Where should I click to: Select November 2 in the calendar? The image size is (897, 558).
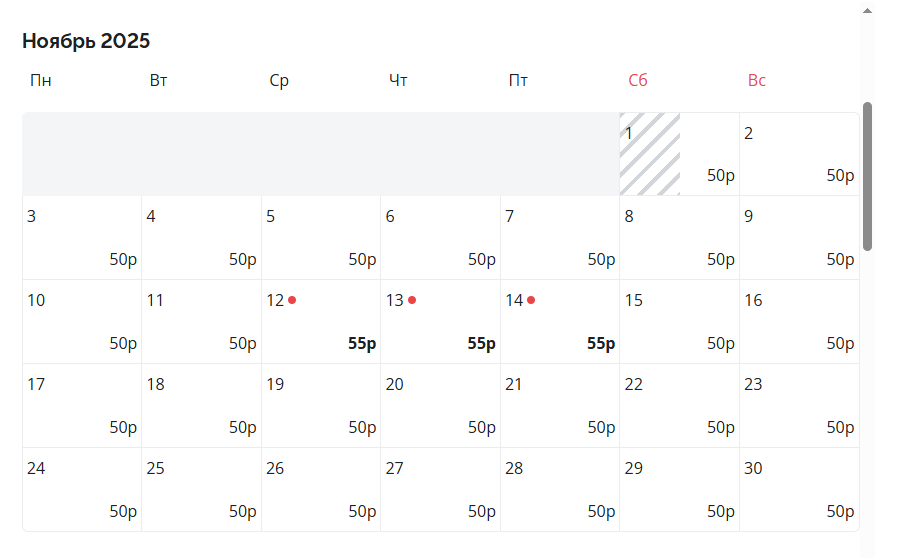click(x=798, y=154)
